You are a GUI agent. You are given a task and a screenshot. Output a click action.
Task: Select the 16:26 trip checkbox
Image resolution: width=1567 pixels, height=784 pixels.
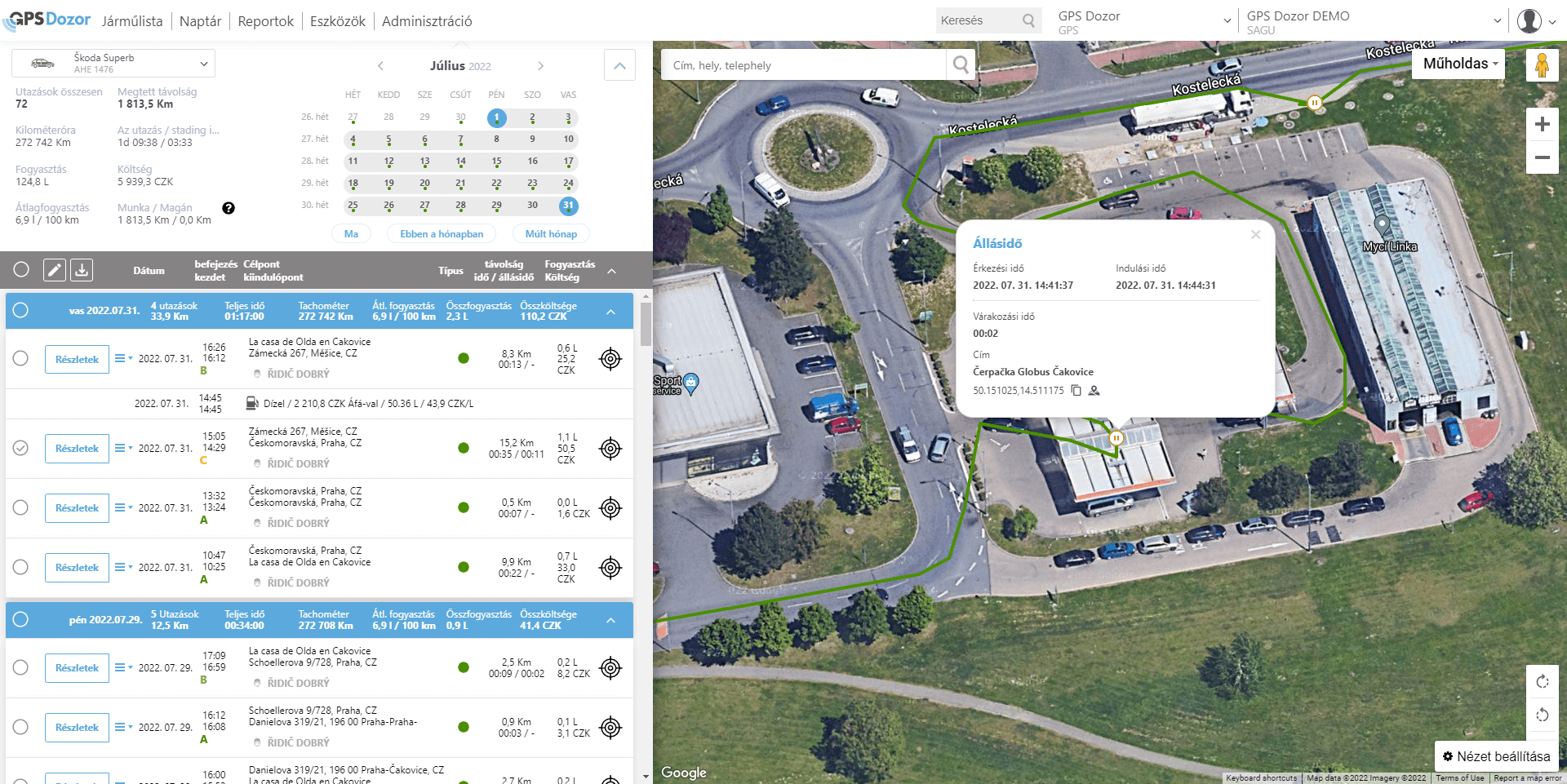point(20,358)
